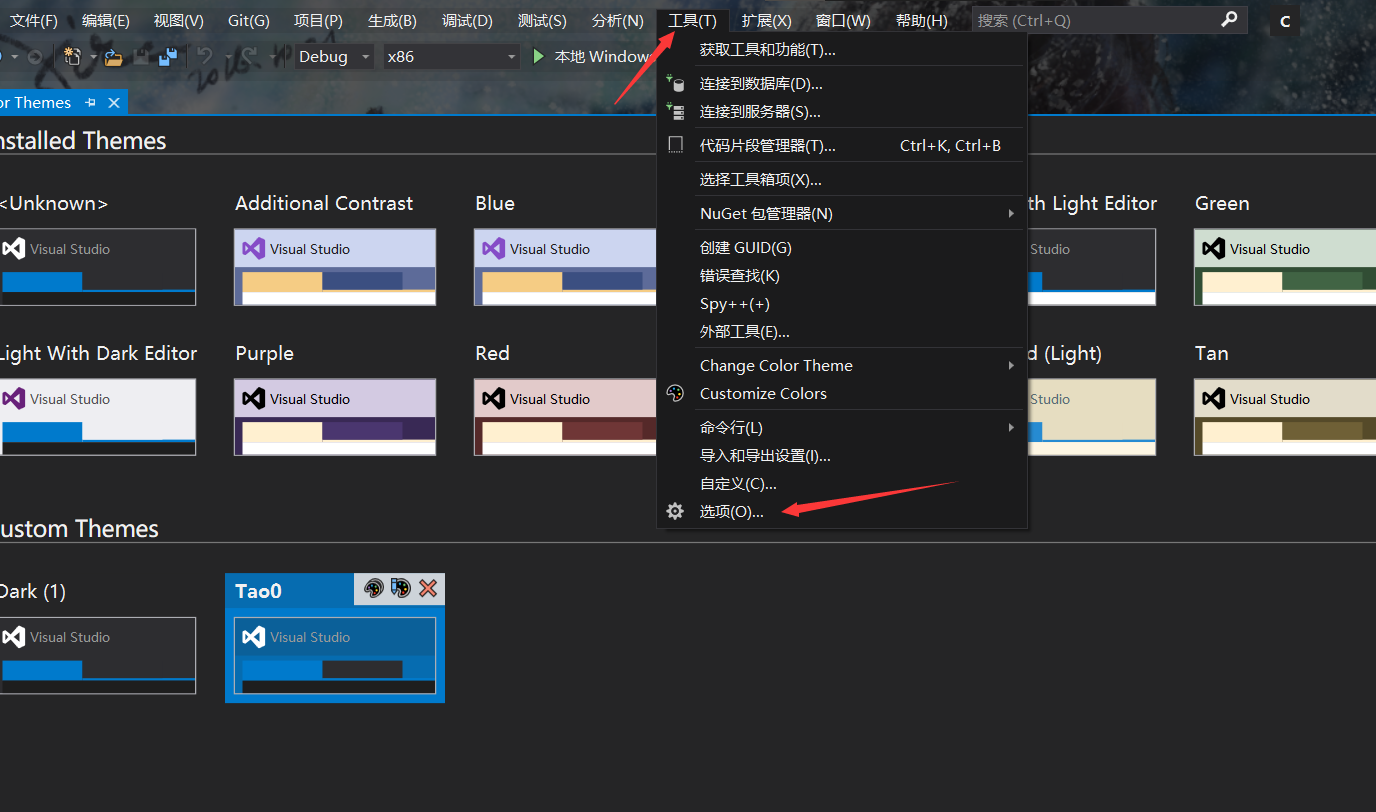Apply the Tao0 theme via its palette icon
1376x812 pixels.
pos(374,589)
